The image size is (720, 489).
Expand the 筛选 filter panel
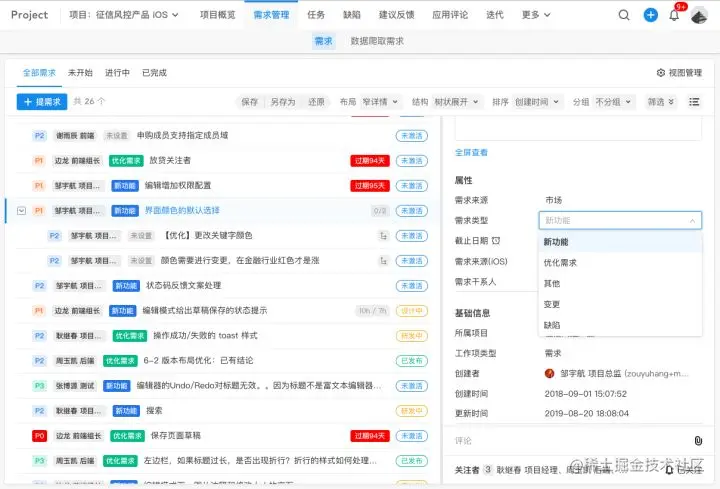[x=660, y=101]
